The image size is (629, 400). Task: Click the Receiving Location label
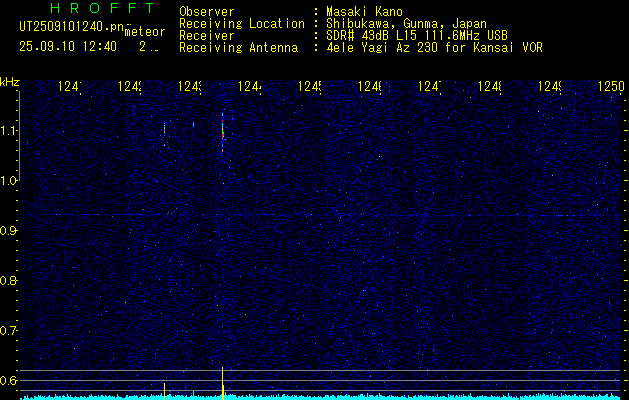pyautogui.click(x=242, y=23)
